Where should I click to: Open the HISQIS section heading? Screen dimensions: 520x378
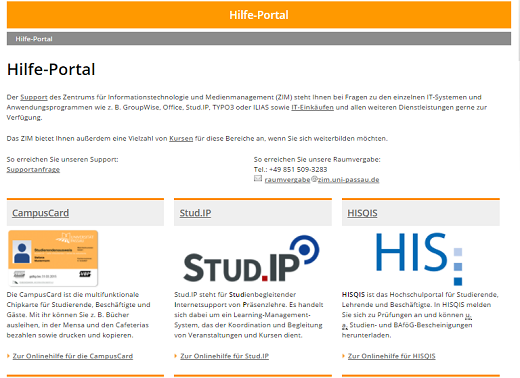coord(362,213)
